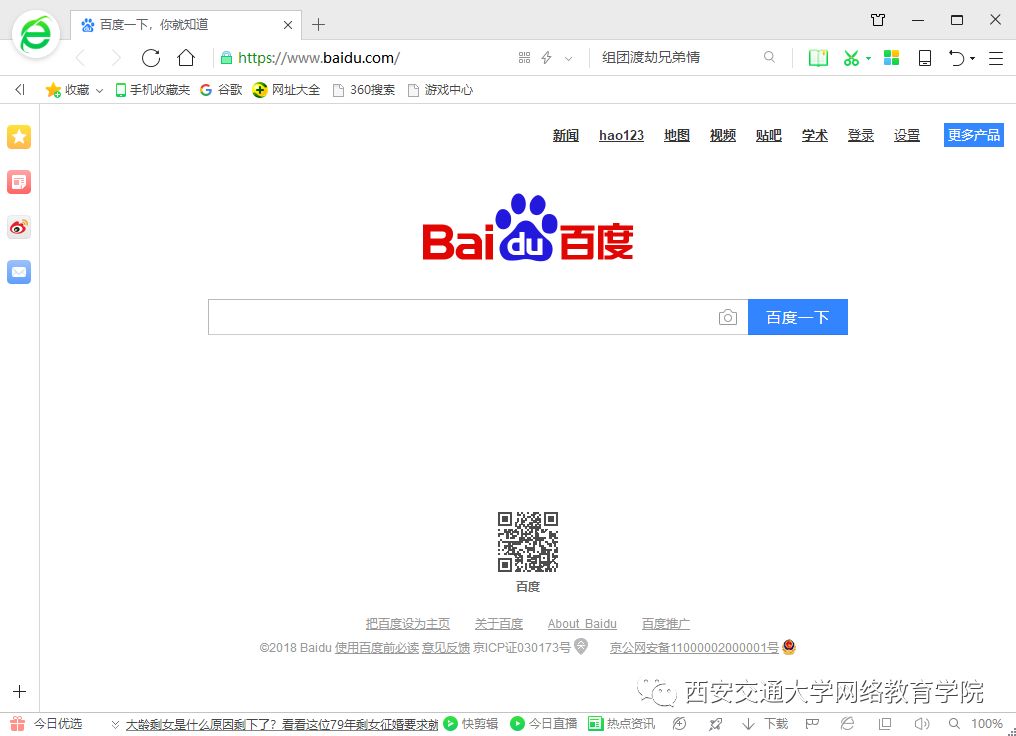Click 把百度设为主页 link
The width and height of the screenshot is (1016, 736).
click(408, 623)
